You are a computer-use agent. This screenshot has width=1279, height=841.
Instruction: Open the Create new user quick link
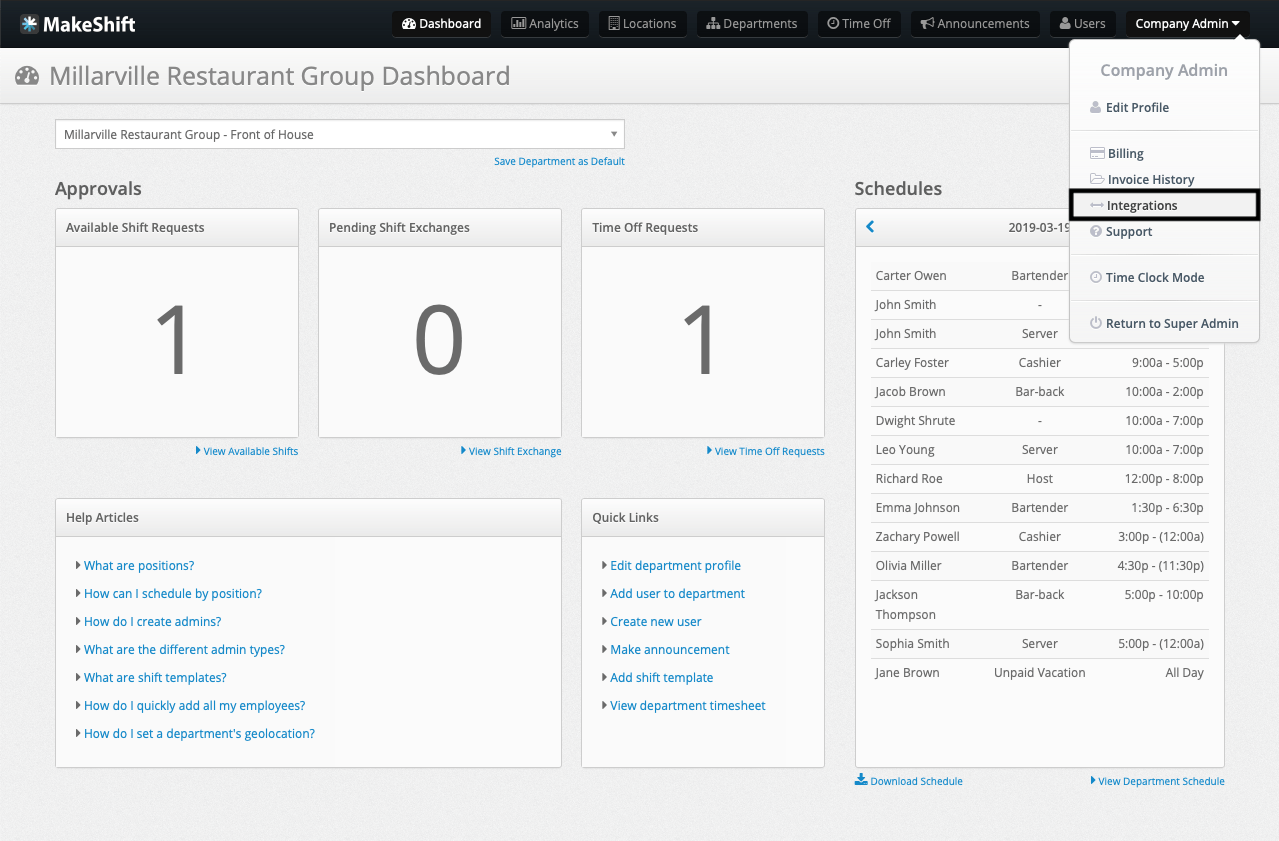(x=655, y=621)
